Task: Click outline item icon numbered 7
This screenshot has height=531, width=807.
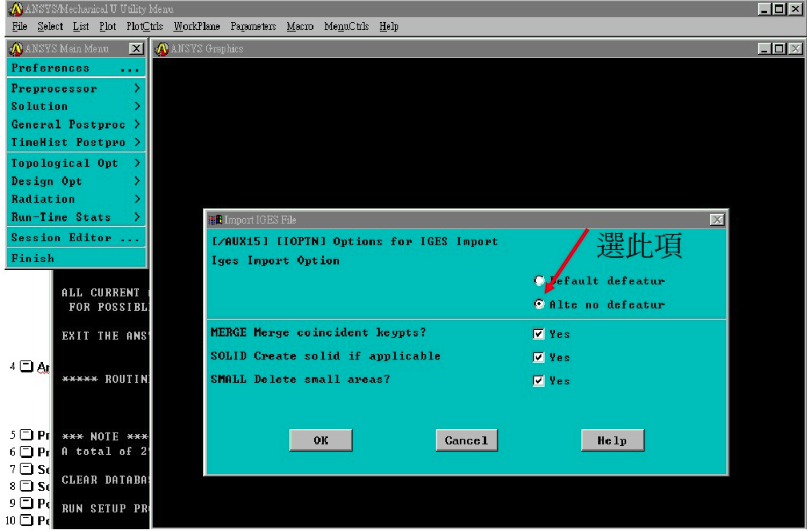Action: 26,469
